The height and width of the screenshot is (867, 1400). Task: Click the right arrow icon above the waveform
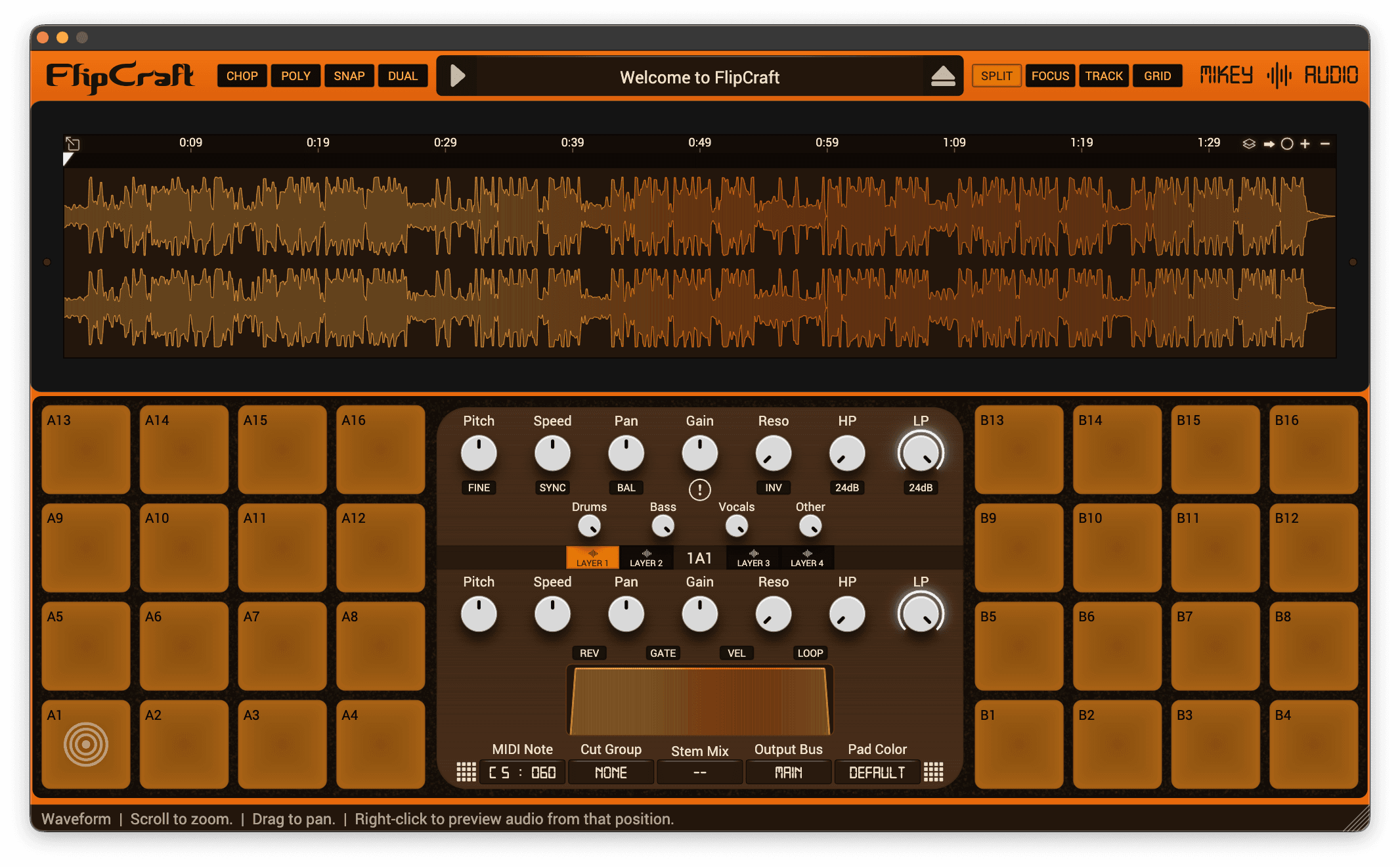coord(1269,144)
